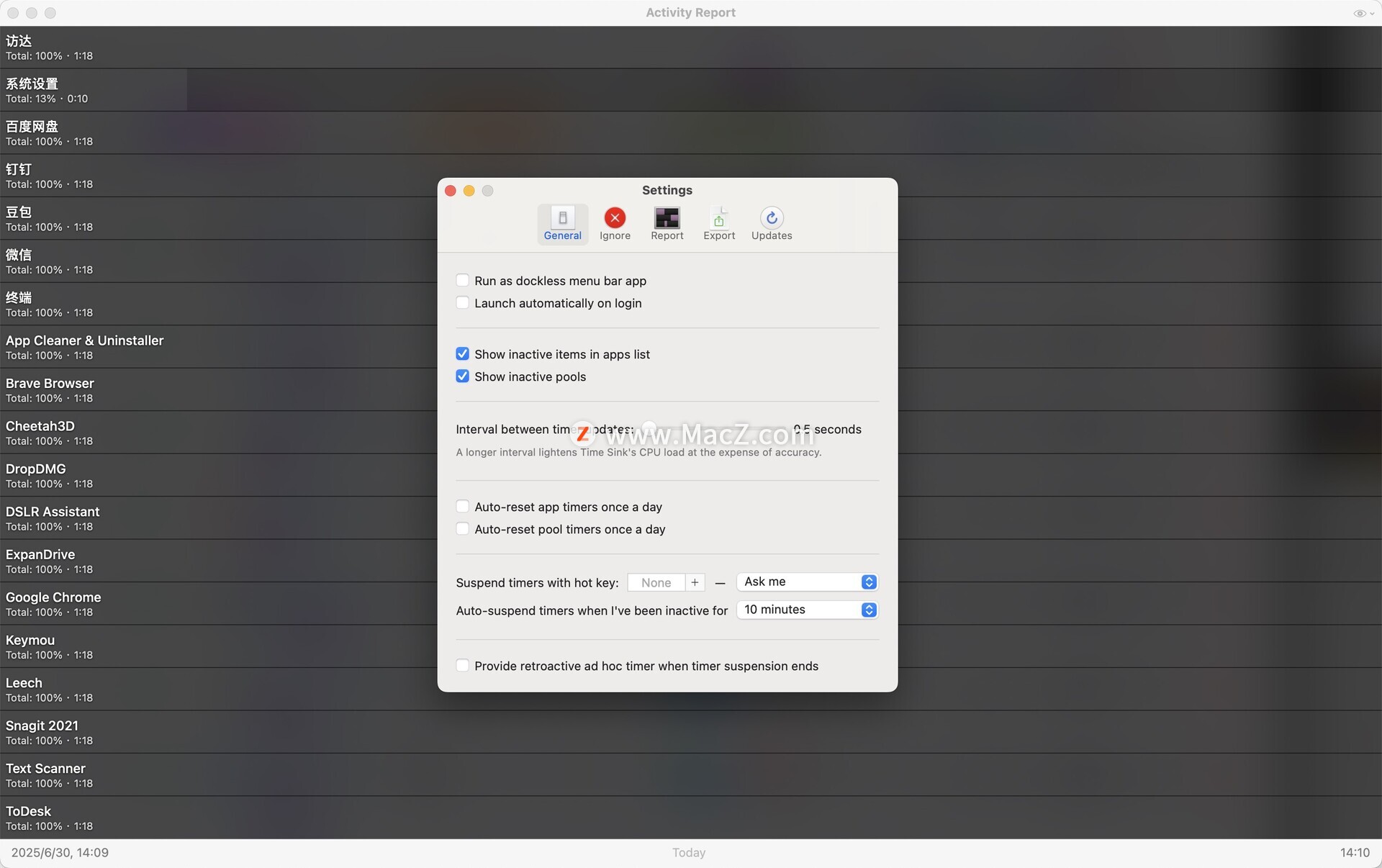Click the 14:10 end time label
This screenshot has width=1382, height=868.
tap(1355, 853)
